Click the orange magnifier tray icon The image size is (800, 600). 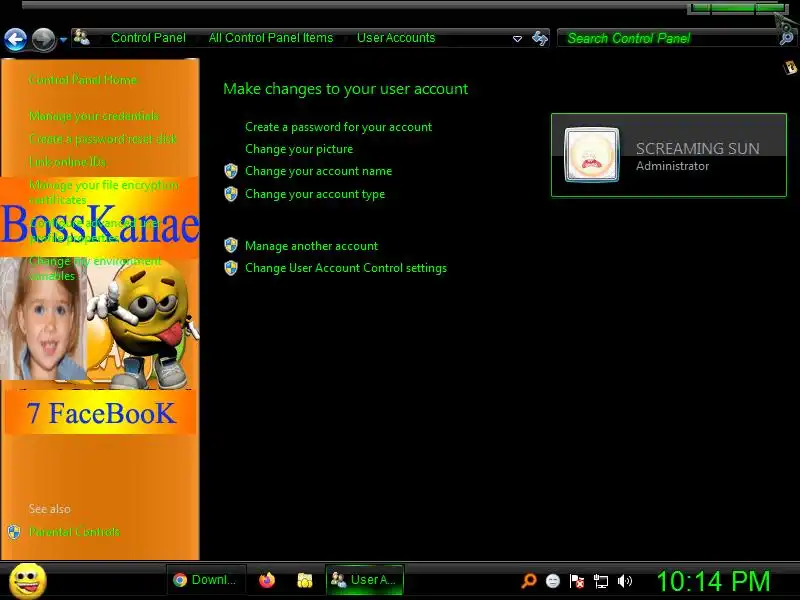pos(529,581)
